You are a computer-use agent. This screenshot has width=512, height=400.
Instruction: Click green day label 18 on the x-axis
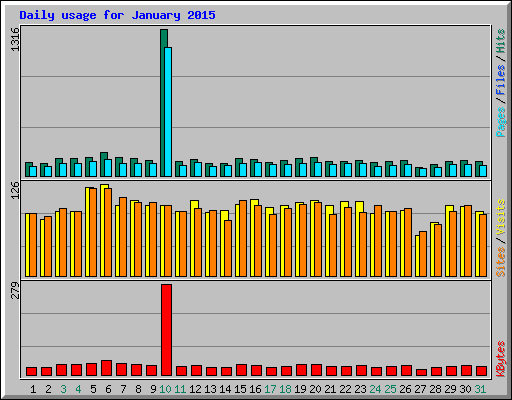coord(285,389)
